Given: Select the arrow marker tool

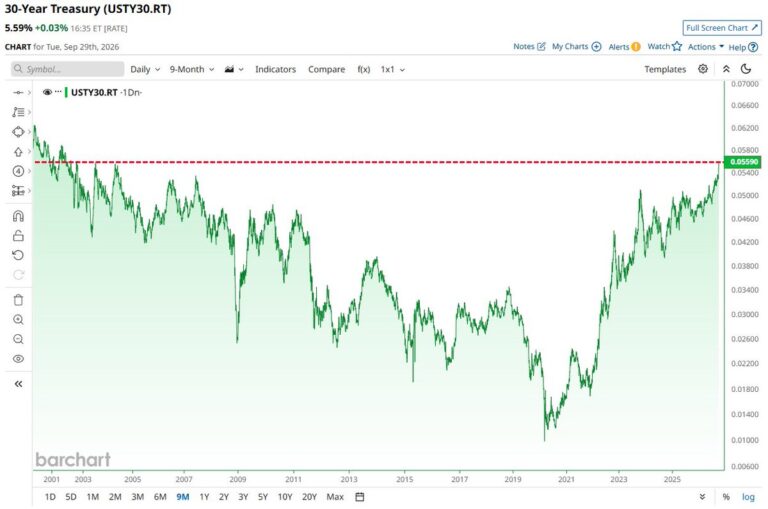Looking at the screenshot, I should coord(18,151).
